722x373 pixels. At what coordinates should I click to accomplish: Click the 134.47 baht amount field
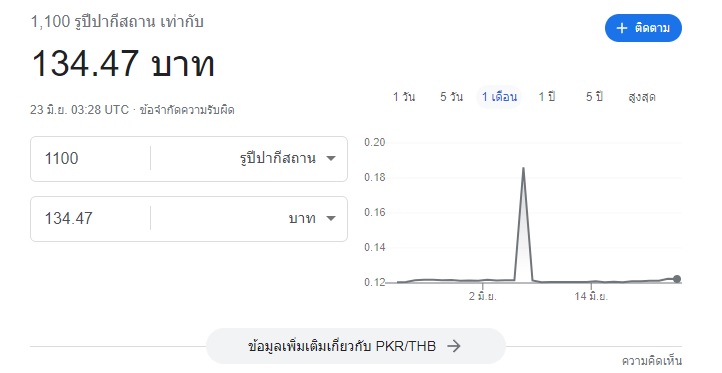[90, 218]
